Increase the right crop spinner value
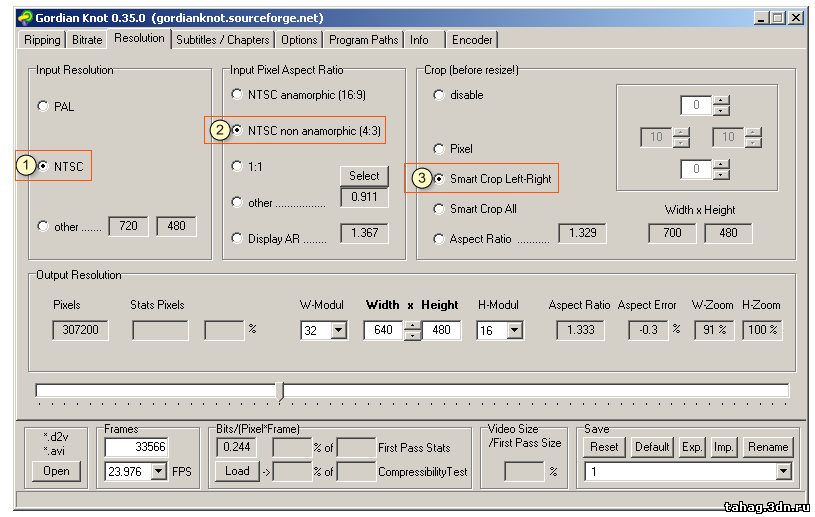The height and width of the screenshot is (517, 815). 753,132
